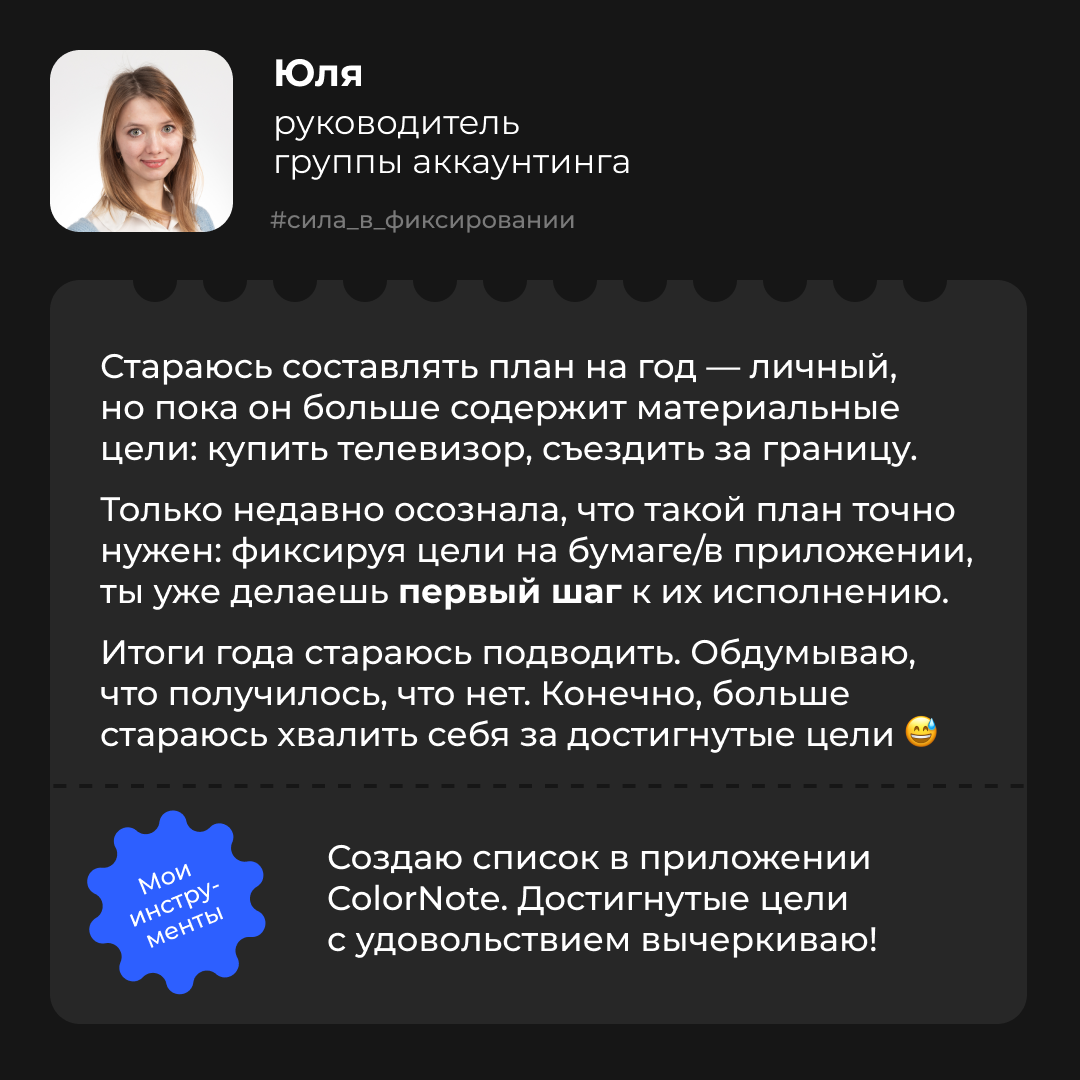Click the line starting Только недавно осознала

[528, 510]
